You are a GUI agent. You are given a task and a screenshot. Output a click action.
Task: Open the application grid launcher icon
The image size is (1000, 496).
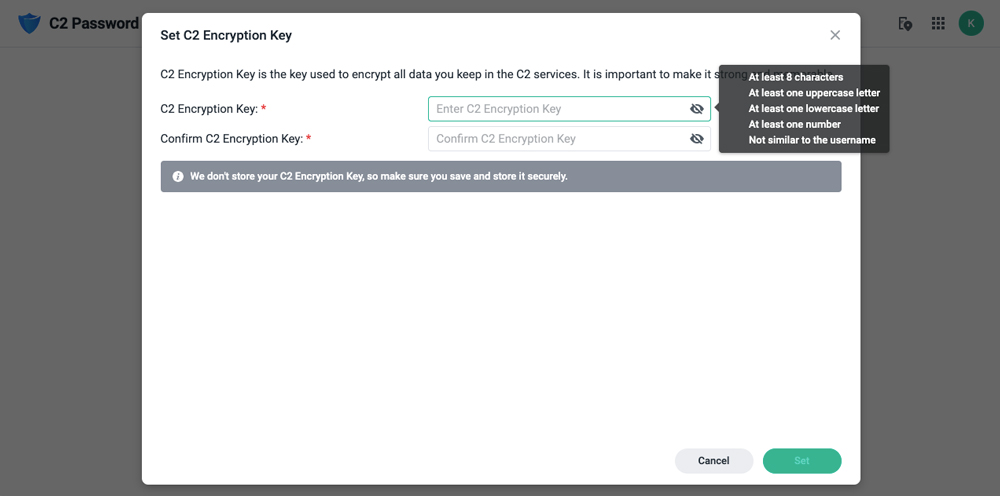(938, 24)
